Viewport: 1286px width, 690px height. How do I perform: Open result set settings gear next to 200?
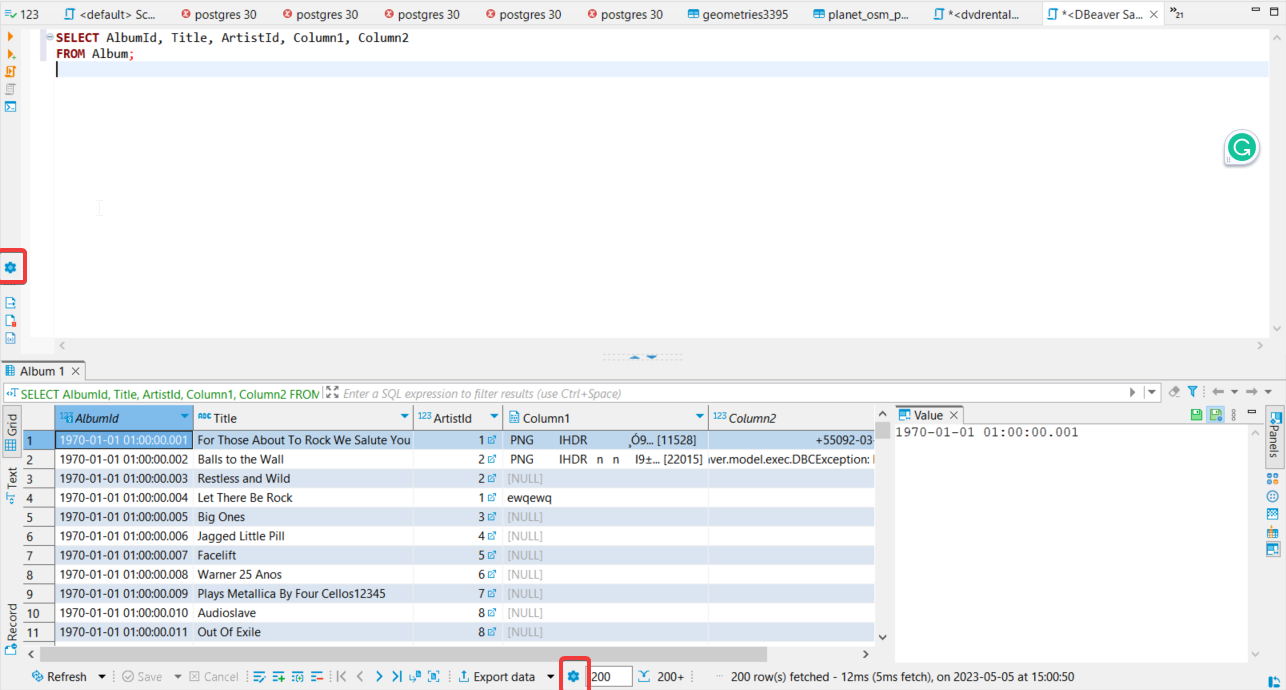(573, 677)
